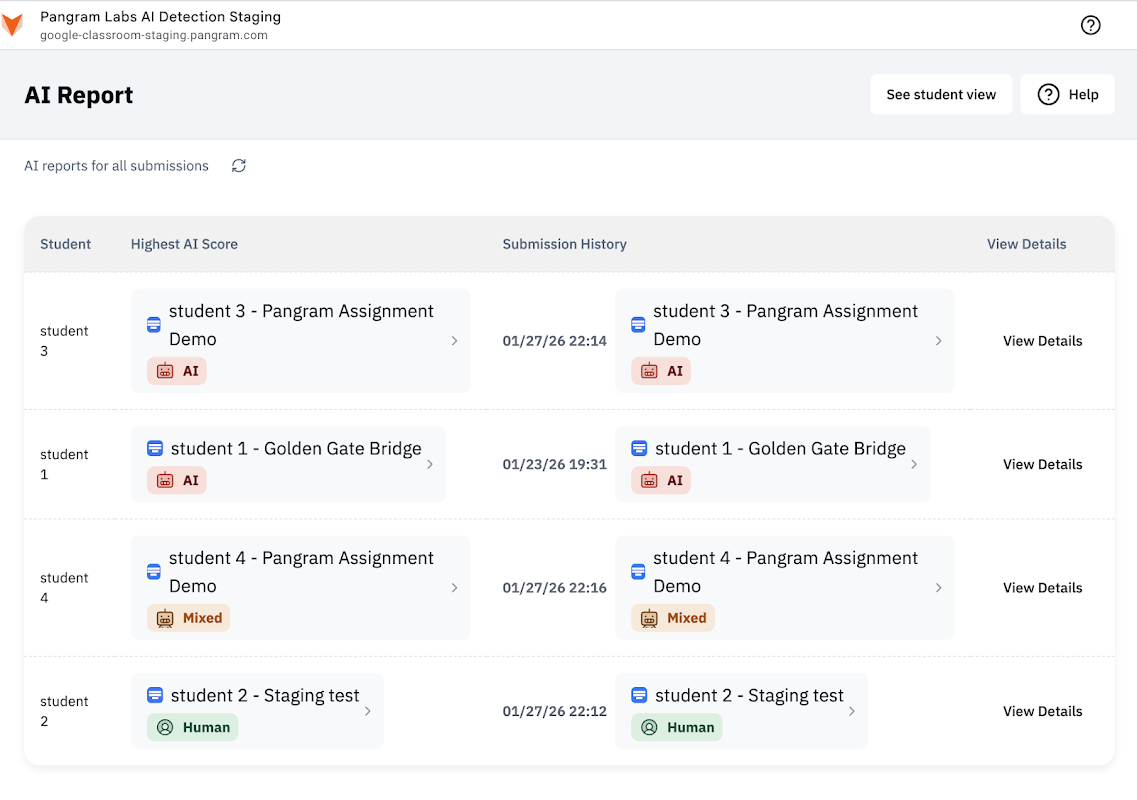Viewport: 1137px width, 800px height.
Task: Expand student 2 submission history chevron
Action: click(852, 711)
